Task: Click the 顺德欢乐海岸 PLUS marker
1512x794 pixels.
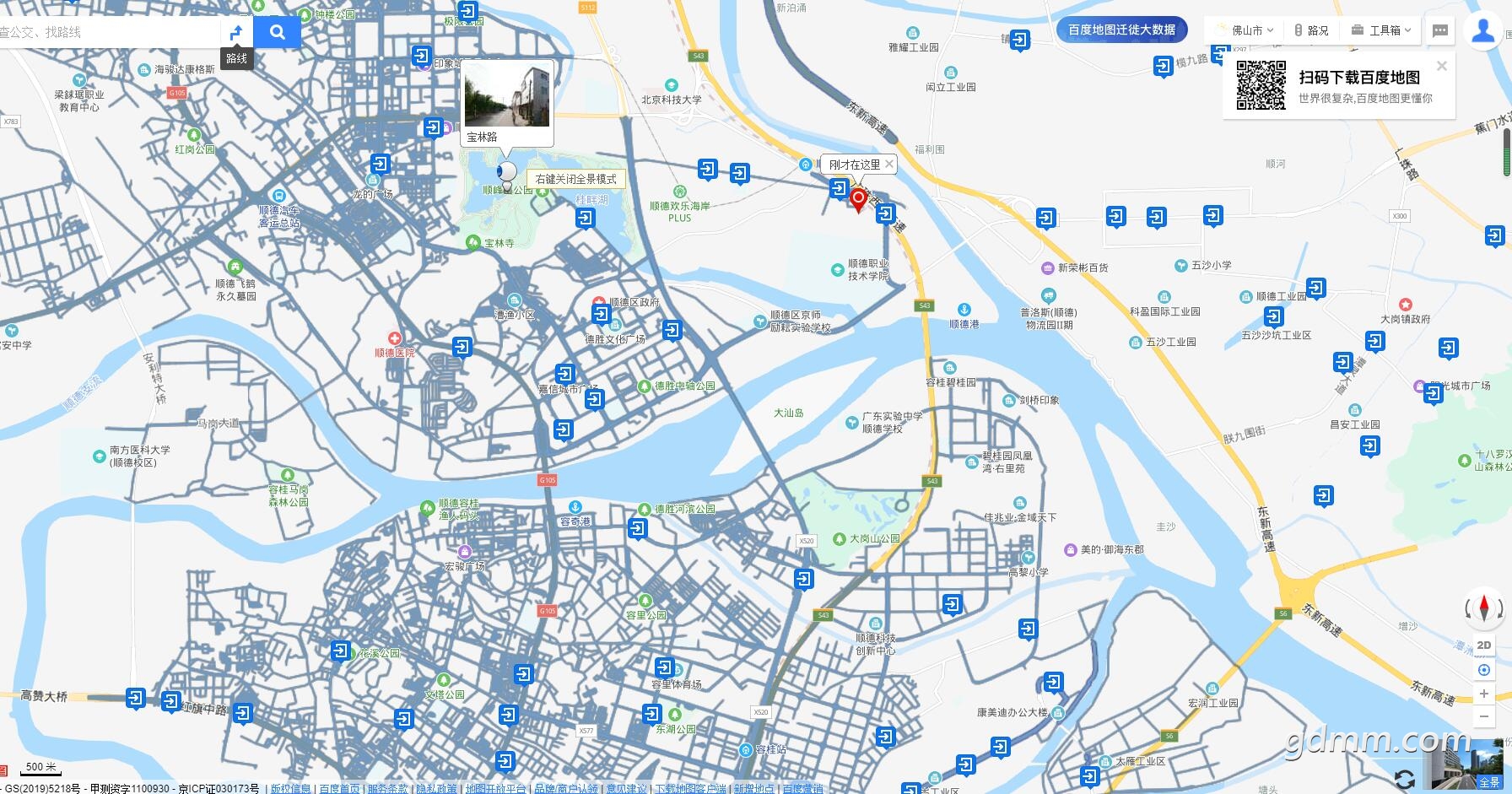Action: pyautogui.click(x=679, y=192)
